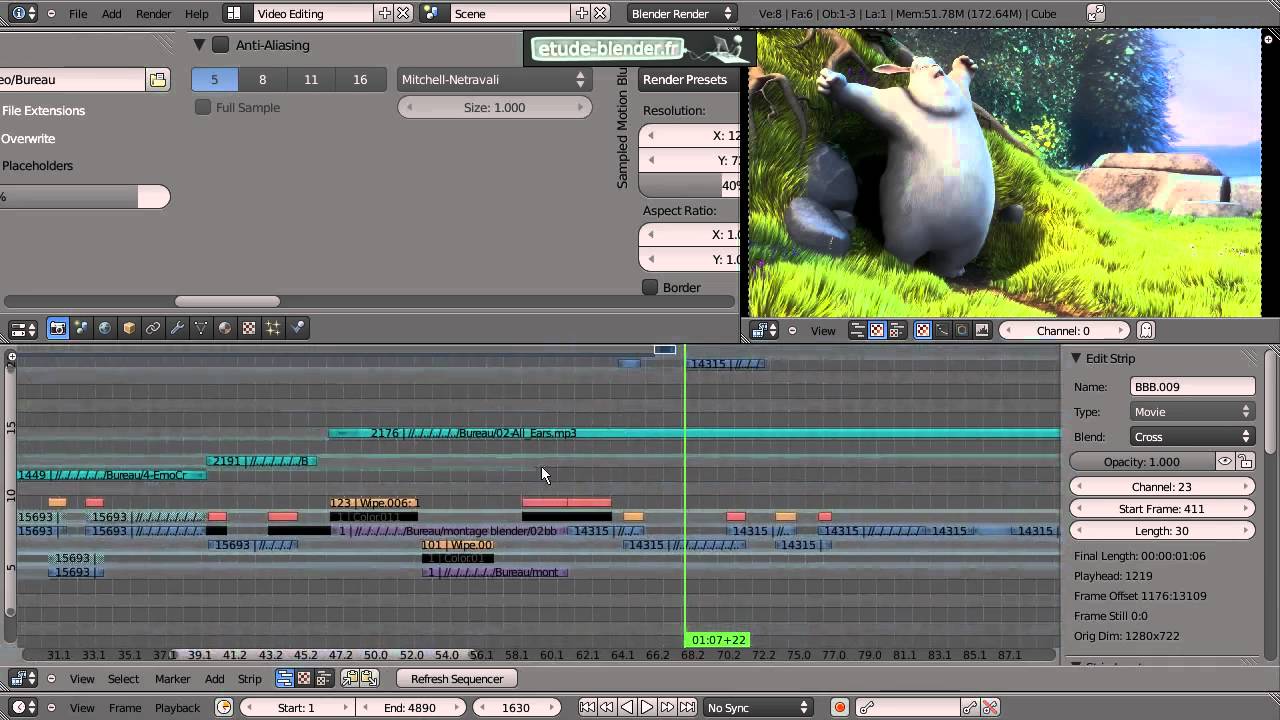Screen dimensions: 1280x720
Task: Open the Blend mode dropdown showing Cross
Action: (x=1192, y=437)
